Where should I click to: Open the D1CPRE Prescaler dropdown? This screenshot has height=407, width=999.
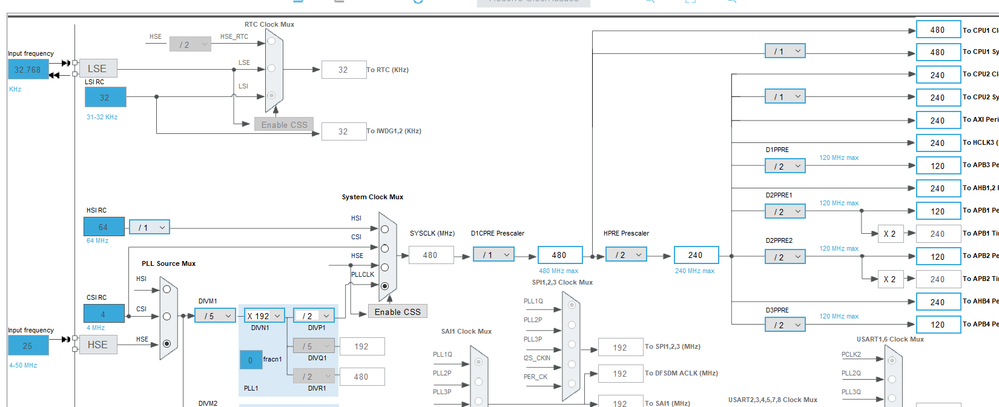tap(494, 255)
